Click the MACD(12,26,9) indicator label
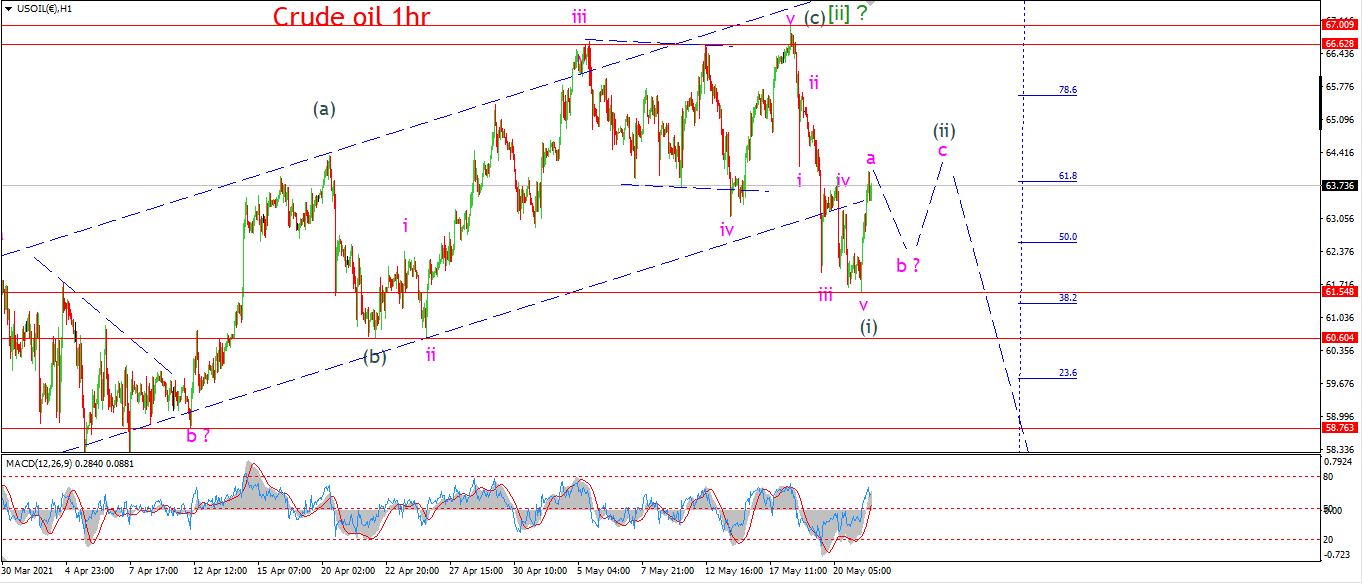 (x=41, y=463)
